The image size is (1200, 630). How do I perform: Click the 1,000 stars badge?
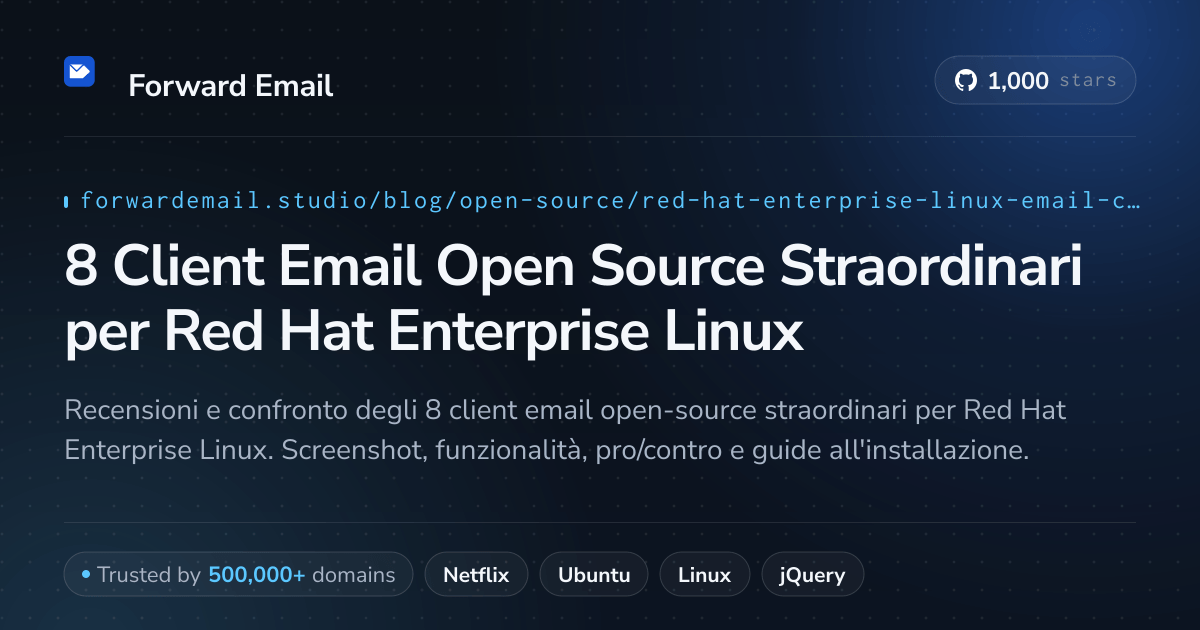[x=1035, y=81]
